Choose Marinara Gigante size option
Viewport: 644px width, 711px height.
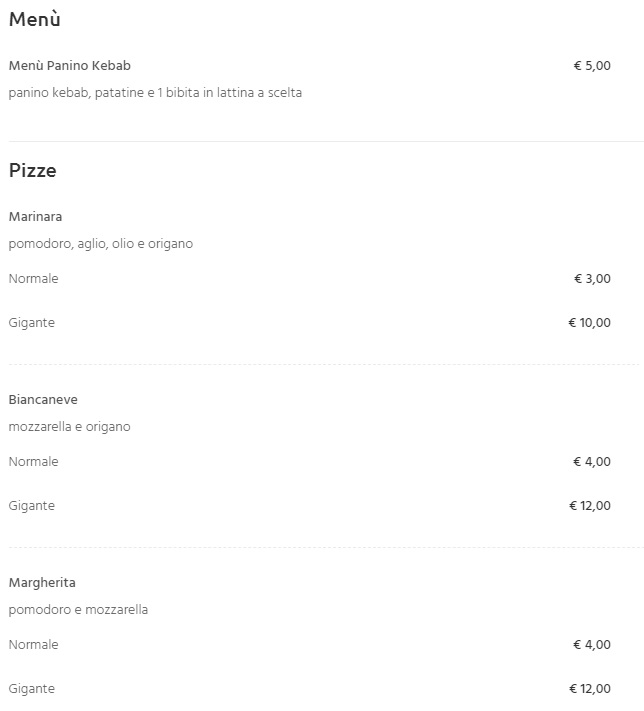(x=32, y=323)
